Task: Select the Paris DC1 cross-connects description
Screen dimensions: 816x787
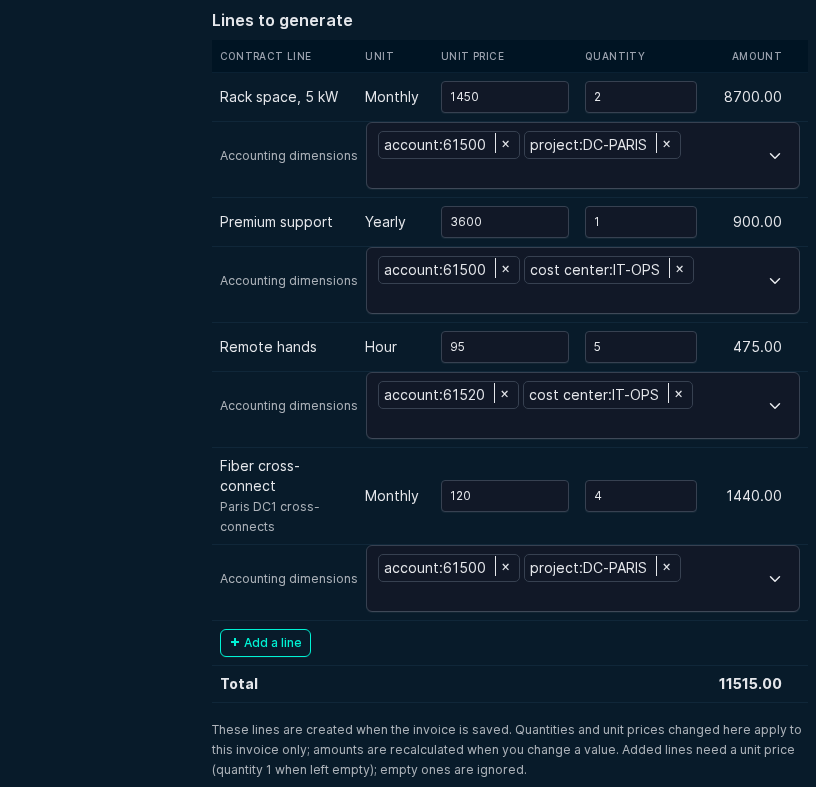Action: 270,516
